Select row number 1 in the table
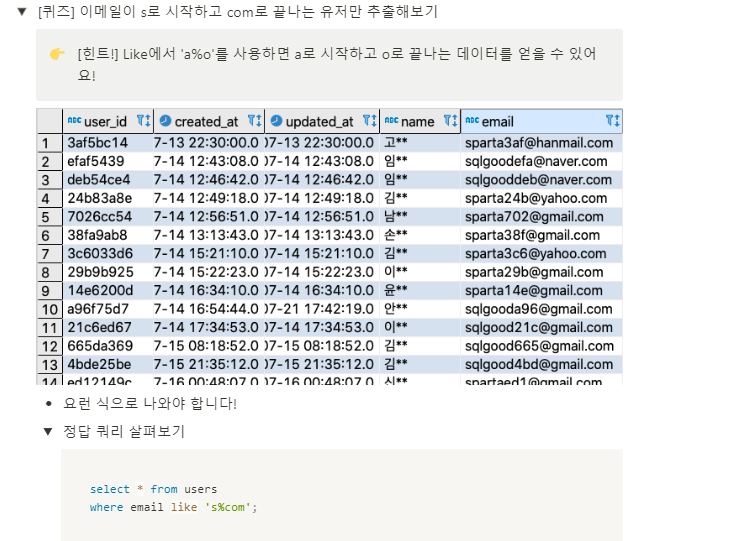738x541 pixels. click(x=49, y=143)
